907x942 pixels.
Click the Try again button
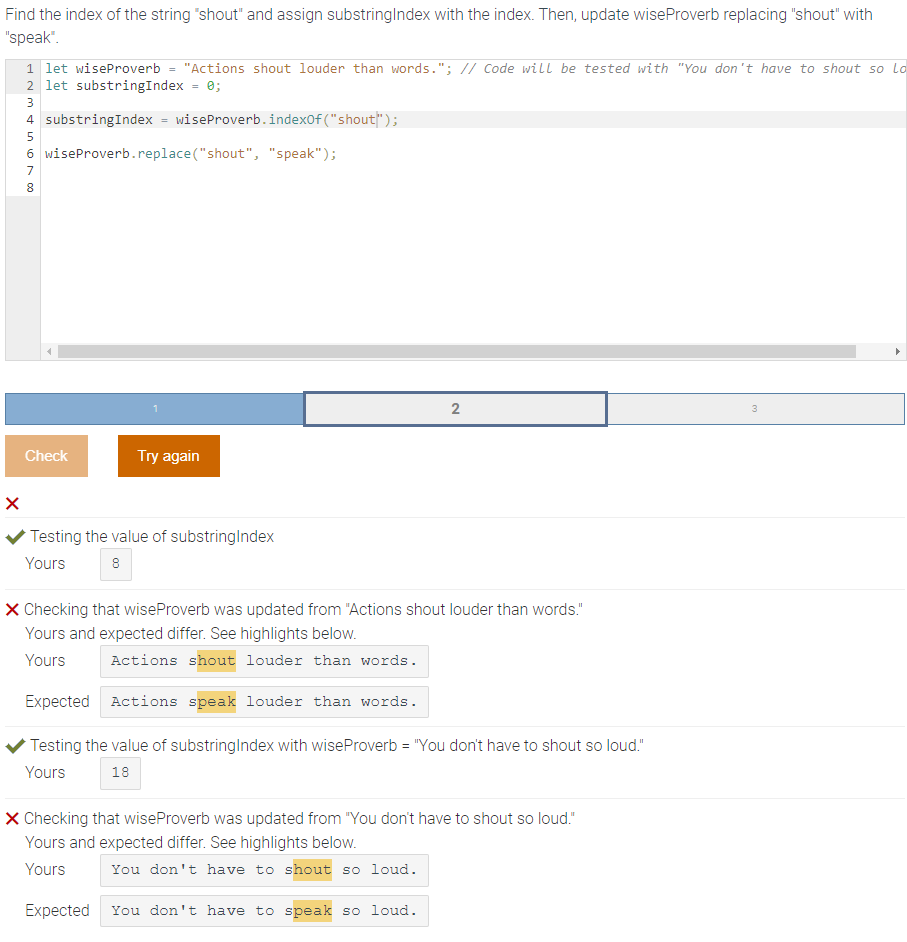(x=169, y=456)
